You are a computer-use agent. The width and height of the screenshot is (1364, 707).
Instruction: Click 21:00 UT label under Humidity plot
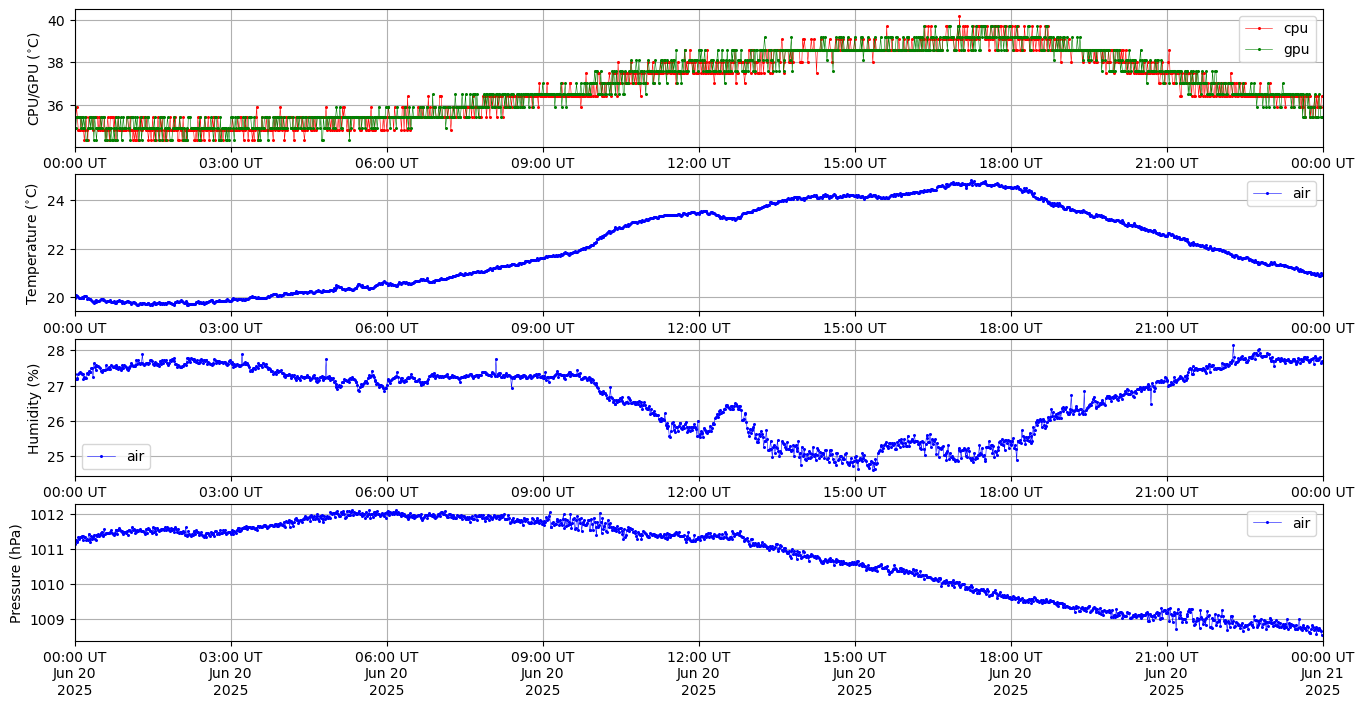(1167, 492)
